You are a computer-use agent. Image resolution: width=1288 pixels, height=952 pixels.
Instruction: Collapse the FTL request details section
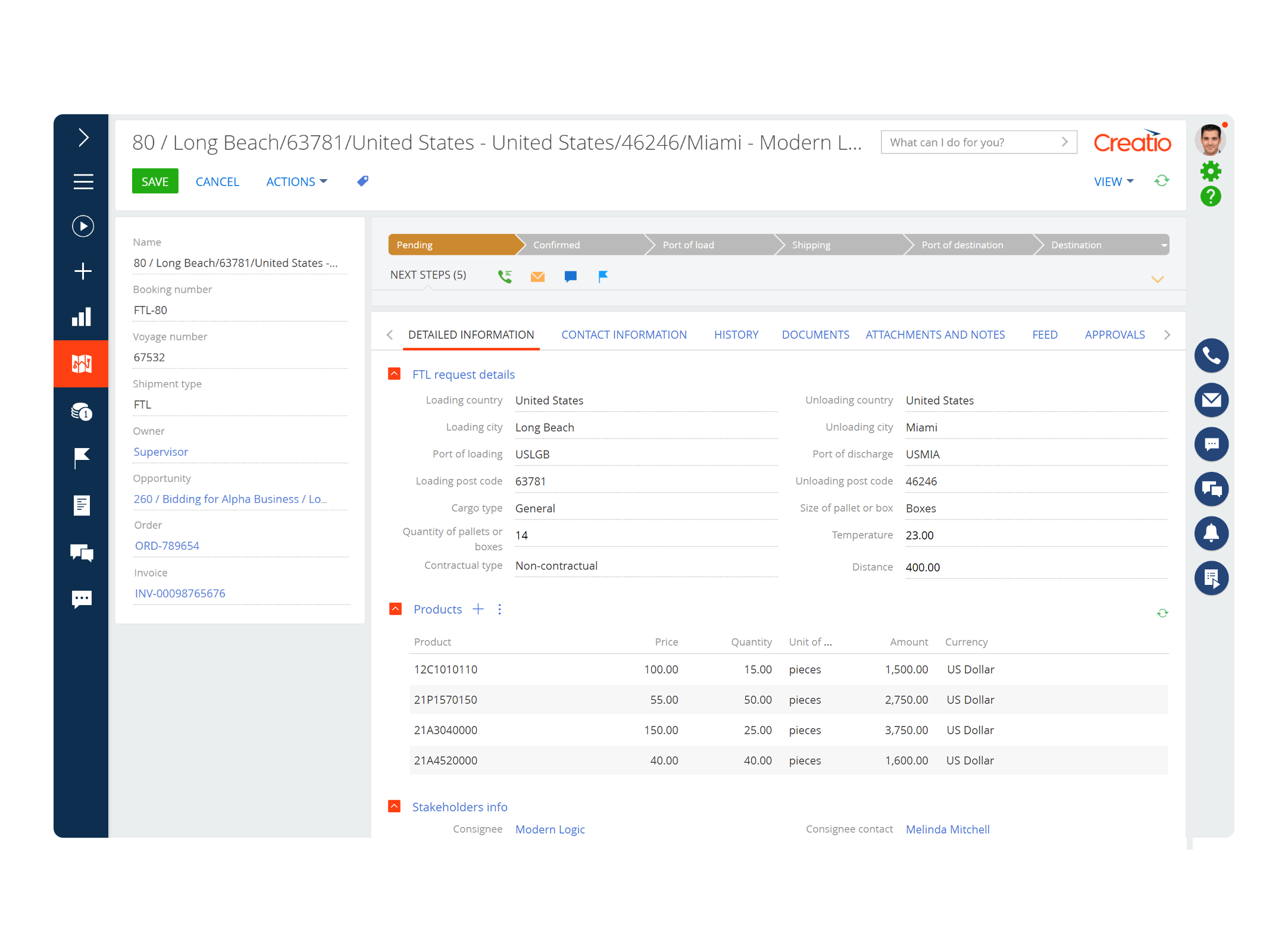click(x=395, y=374)
